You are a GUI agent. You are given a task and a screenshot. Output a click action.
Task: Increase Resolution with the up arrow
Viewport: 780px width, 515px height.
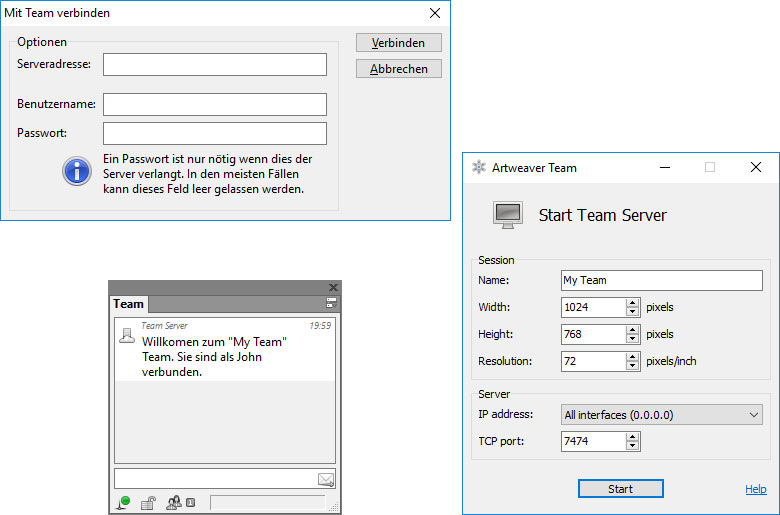tap(632, 356)
